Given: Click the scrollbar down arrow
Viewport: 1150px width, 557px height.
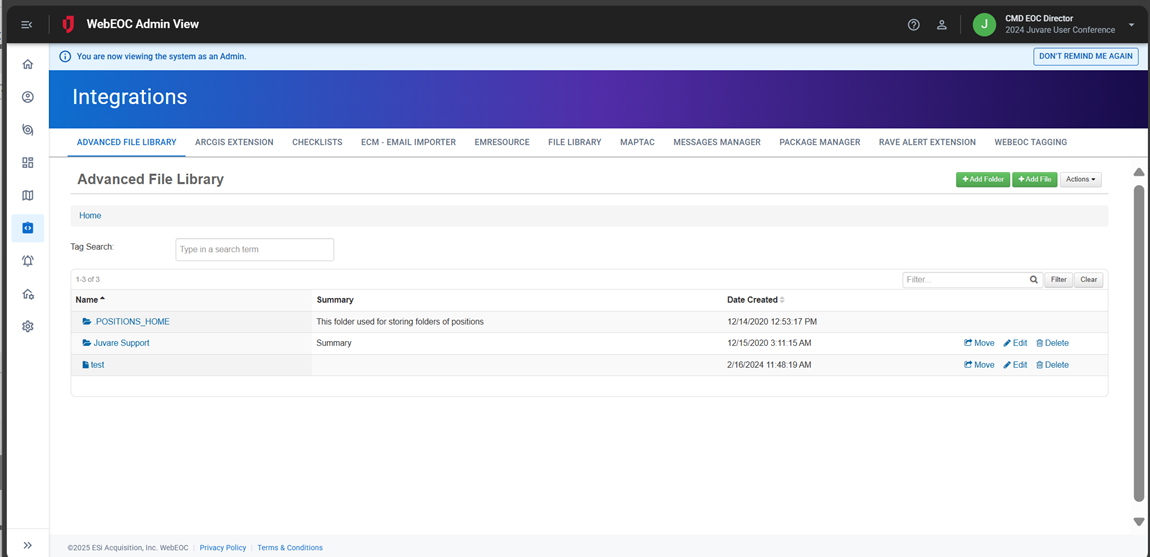Looking at the screenshot, I should [1138, 522].
